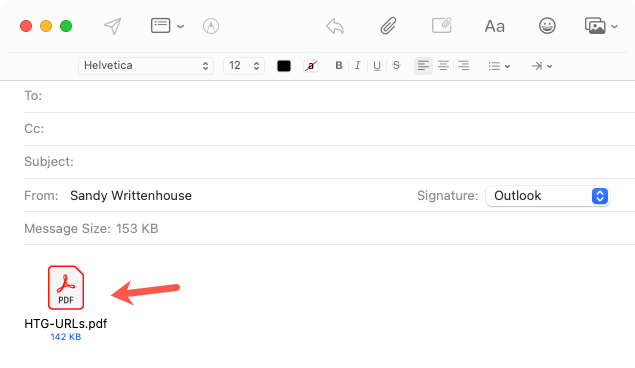Align text left
The height and width of the screenshot is (368, 635).
point(423,66)
